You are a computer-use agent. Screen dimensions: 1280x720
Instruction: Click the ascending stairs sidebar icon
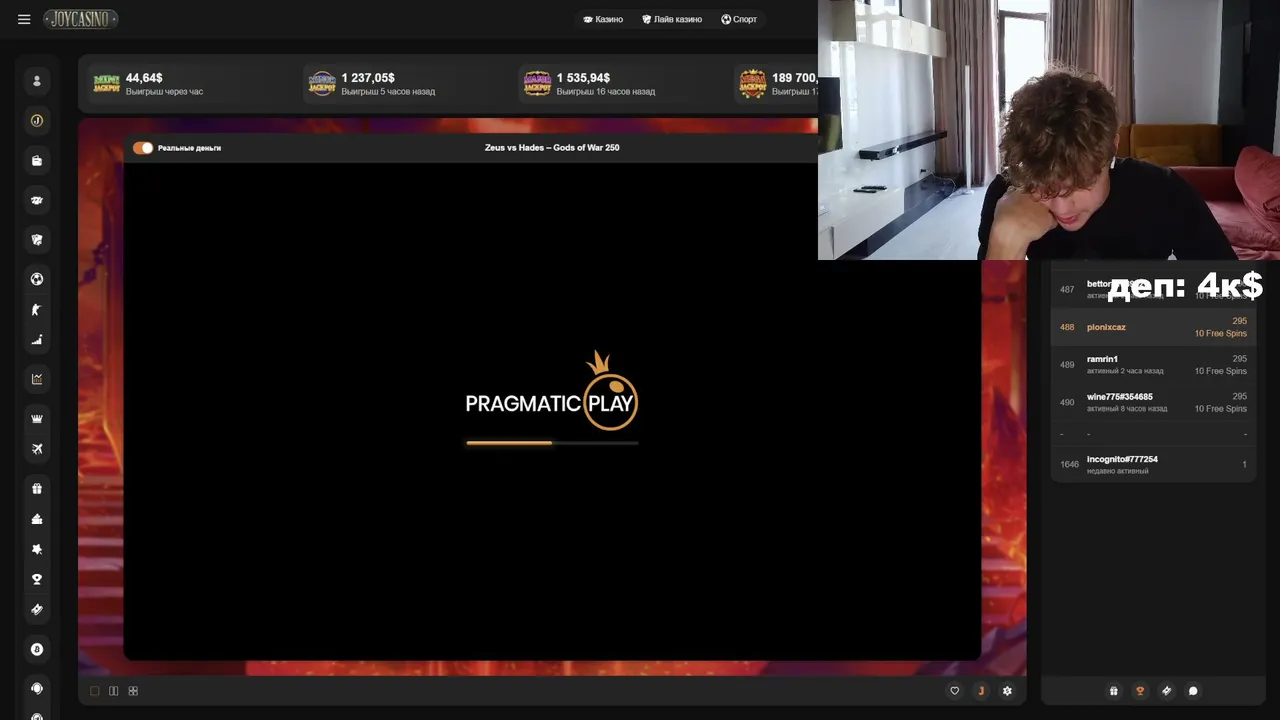click(x=37, y=340)
